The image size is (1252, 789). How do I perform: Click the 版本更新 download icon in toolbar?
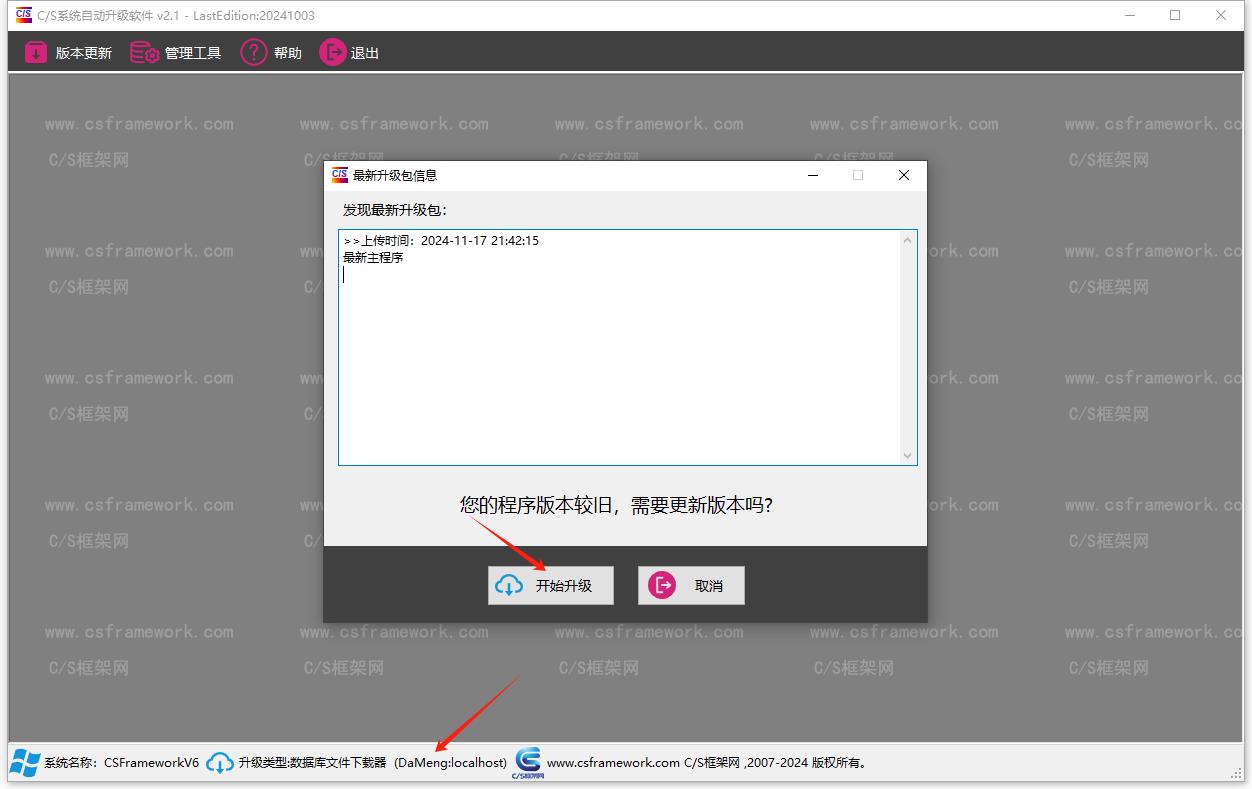point(36,53)
